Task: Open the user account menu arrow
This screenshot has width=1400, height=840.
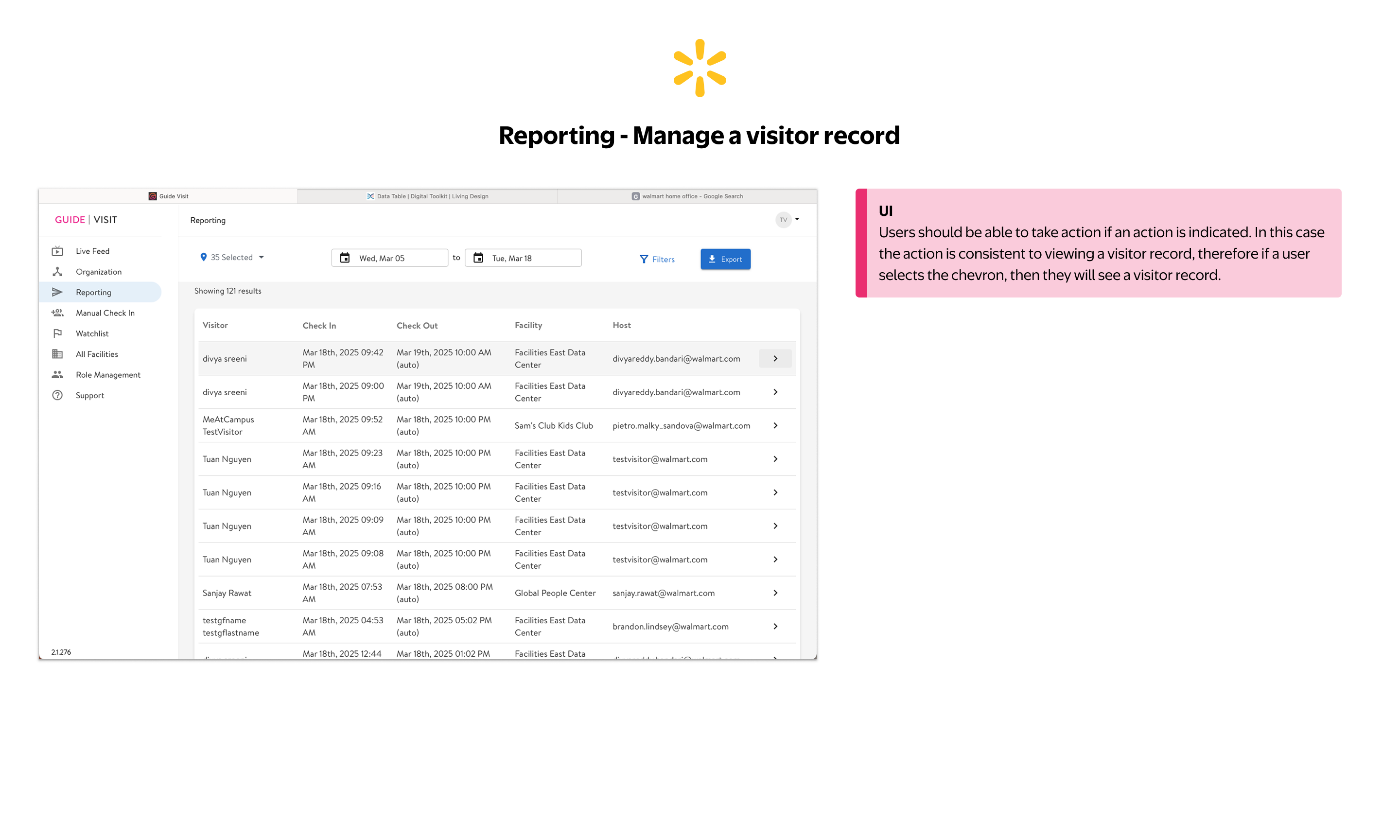Action: (x=797, y=220)
